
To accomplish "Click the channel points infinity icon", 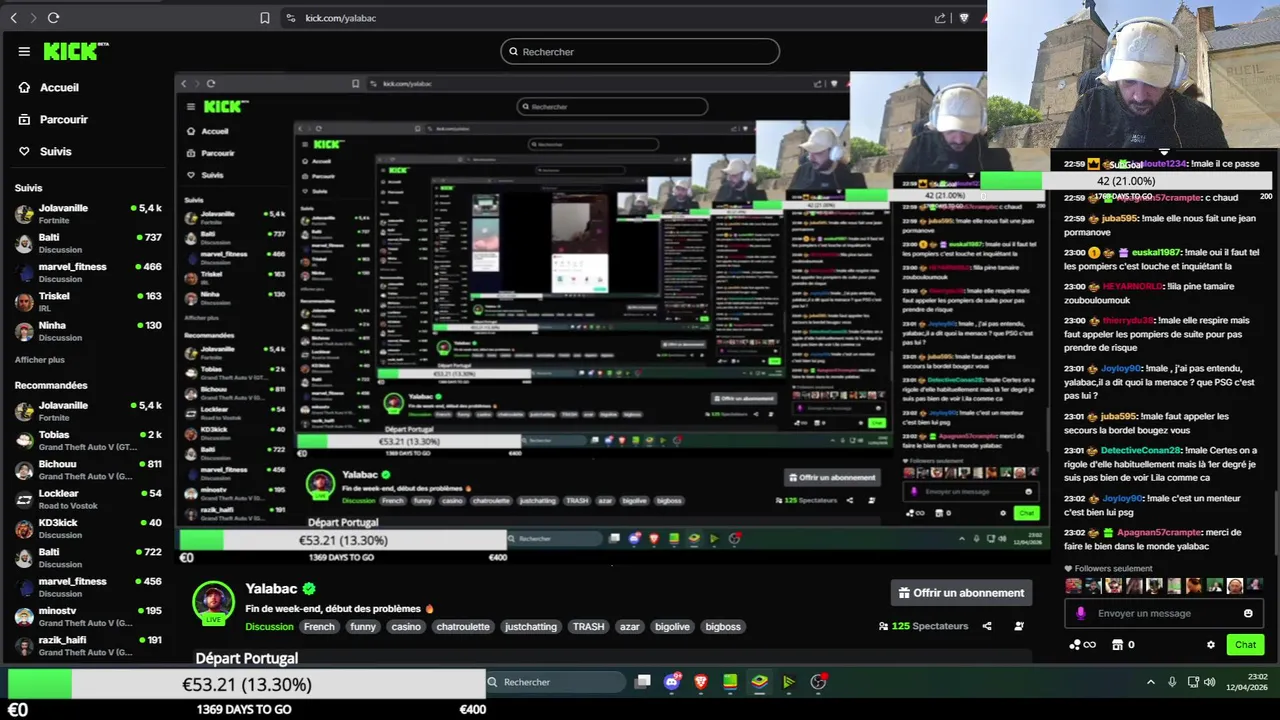I will [x=1083, y=645].
